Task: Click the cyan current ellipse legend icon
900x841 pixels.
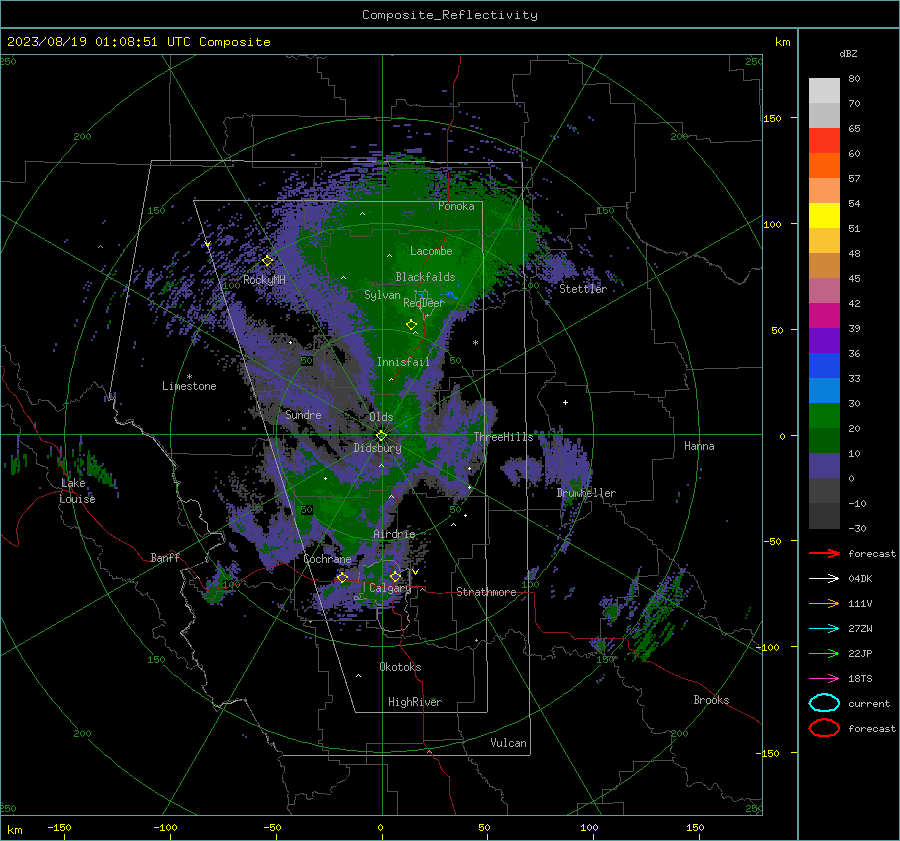Action: (x=824, y=703)
